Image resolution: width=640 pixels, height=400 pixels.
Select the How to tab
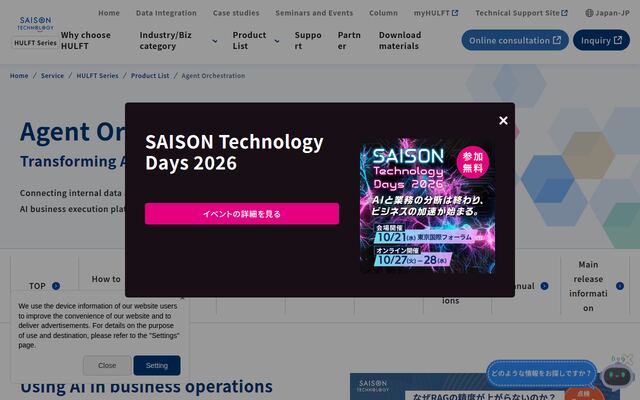106,279
